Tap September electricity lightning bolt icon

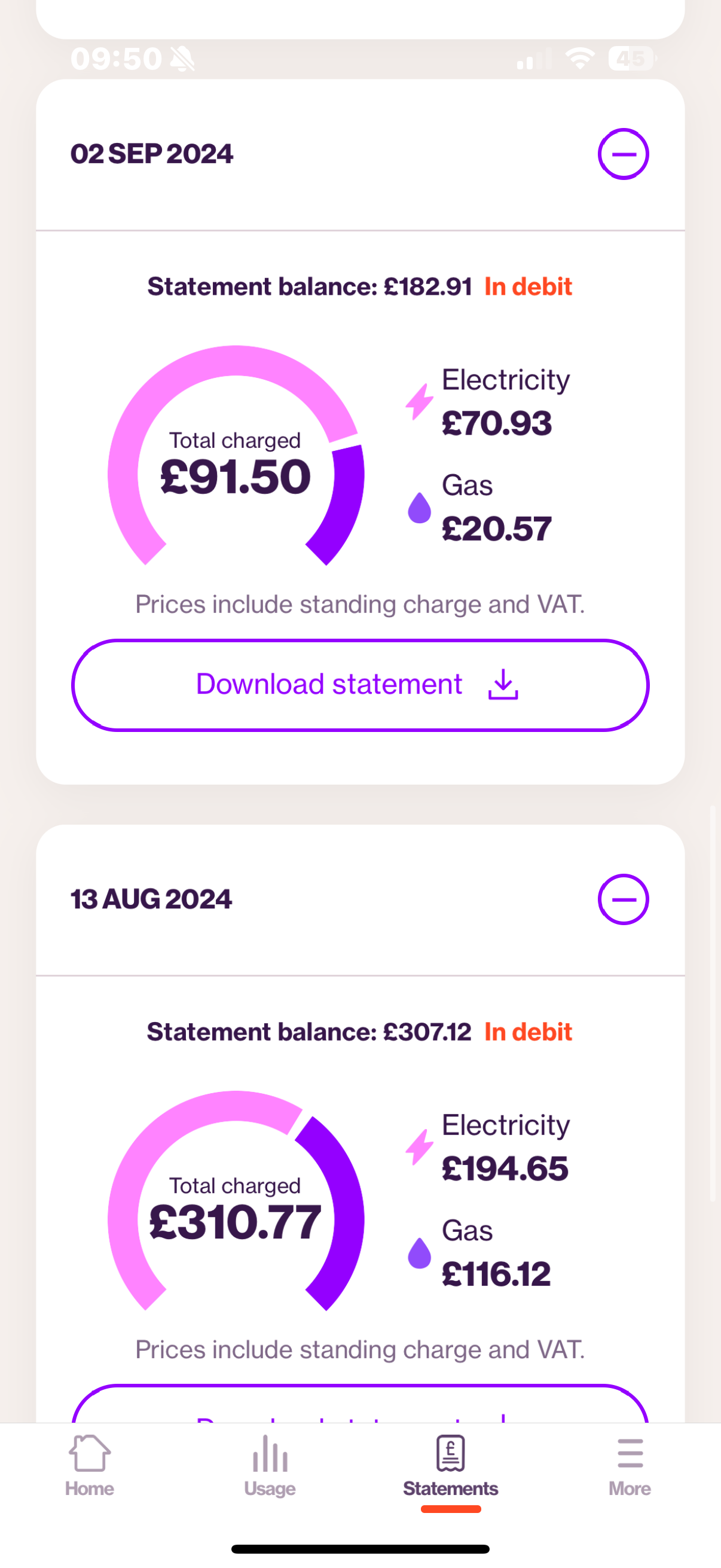coord(419,402)
